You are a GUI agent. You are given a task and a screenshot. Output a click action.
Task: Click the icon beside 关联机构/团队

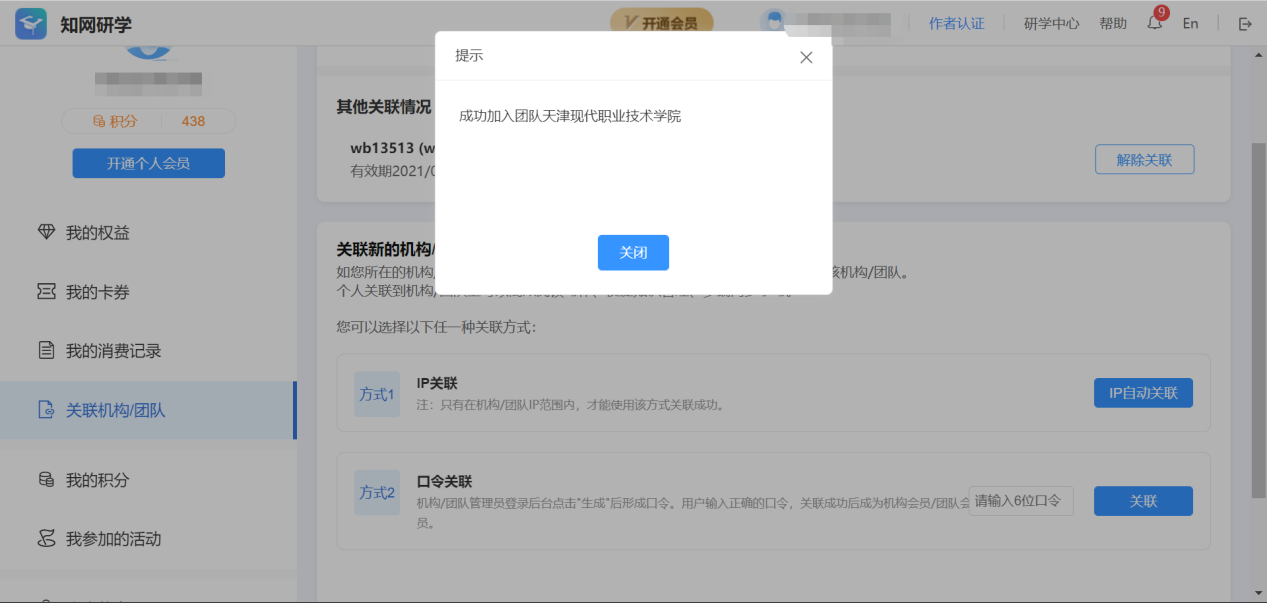point(46,410)
